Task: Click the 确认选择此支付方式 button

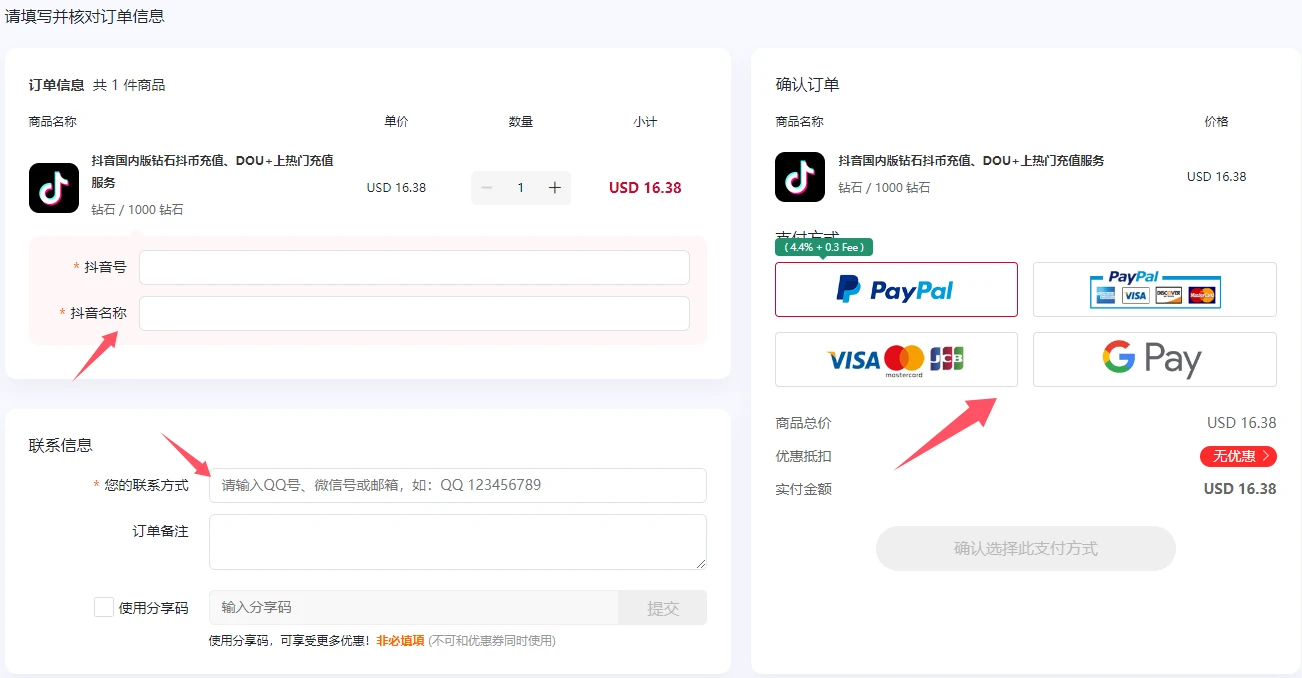Action: [x=1025, y=548]
